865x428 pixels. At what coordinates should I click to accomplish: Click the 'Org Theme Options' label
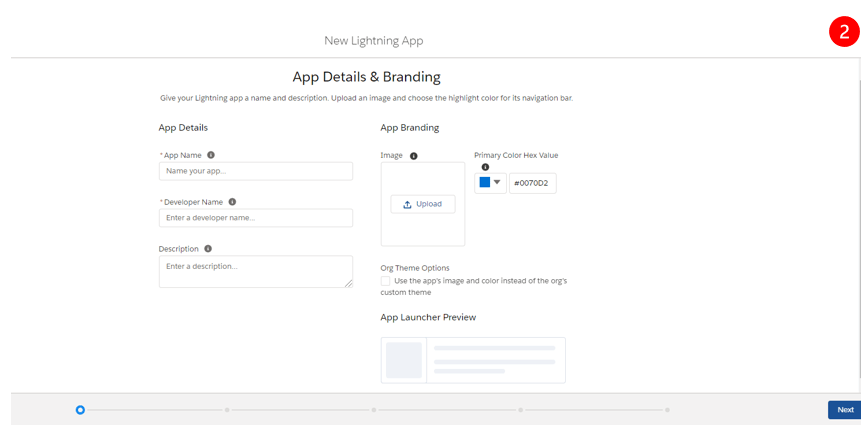tap(415, 268)
